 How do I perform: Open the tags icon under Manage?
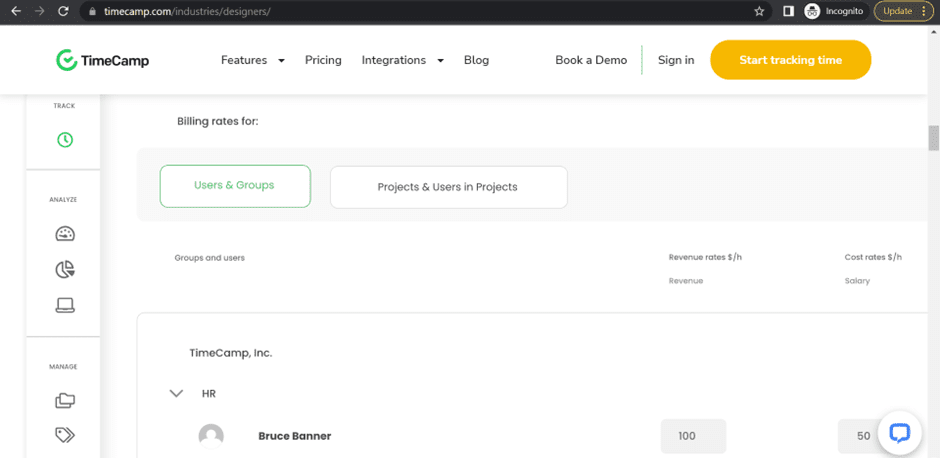[65, 435]
